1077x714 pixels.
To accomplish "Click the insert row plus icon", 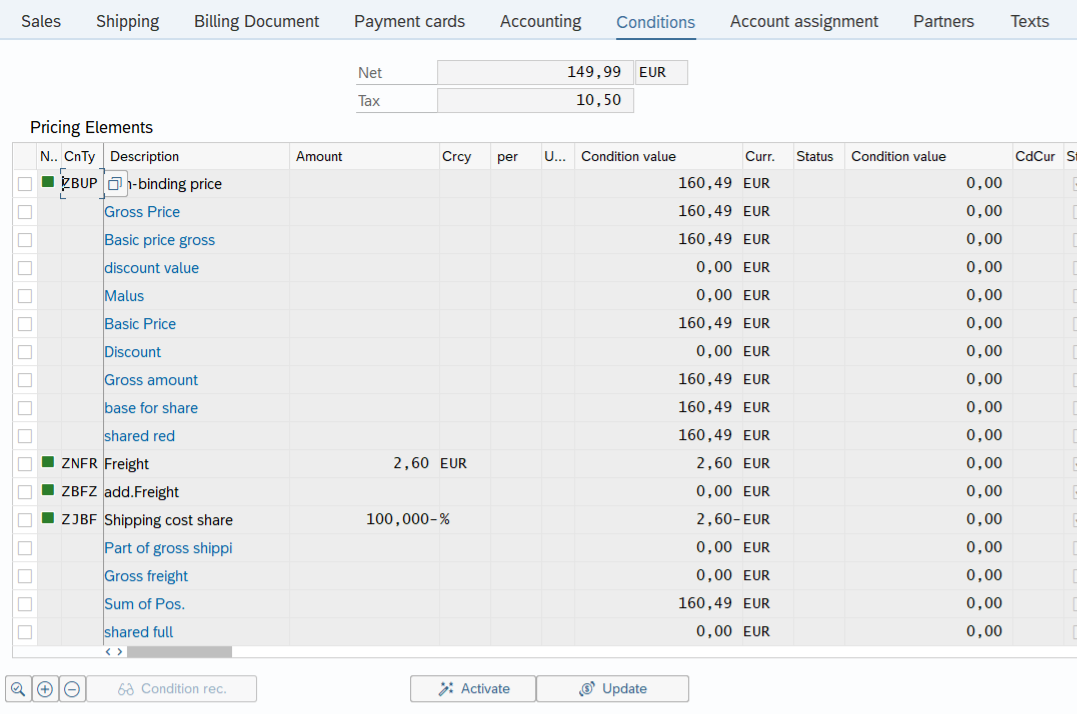I will tap(45, 689).
